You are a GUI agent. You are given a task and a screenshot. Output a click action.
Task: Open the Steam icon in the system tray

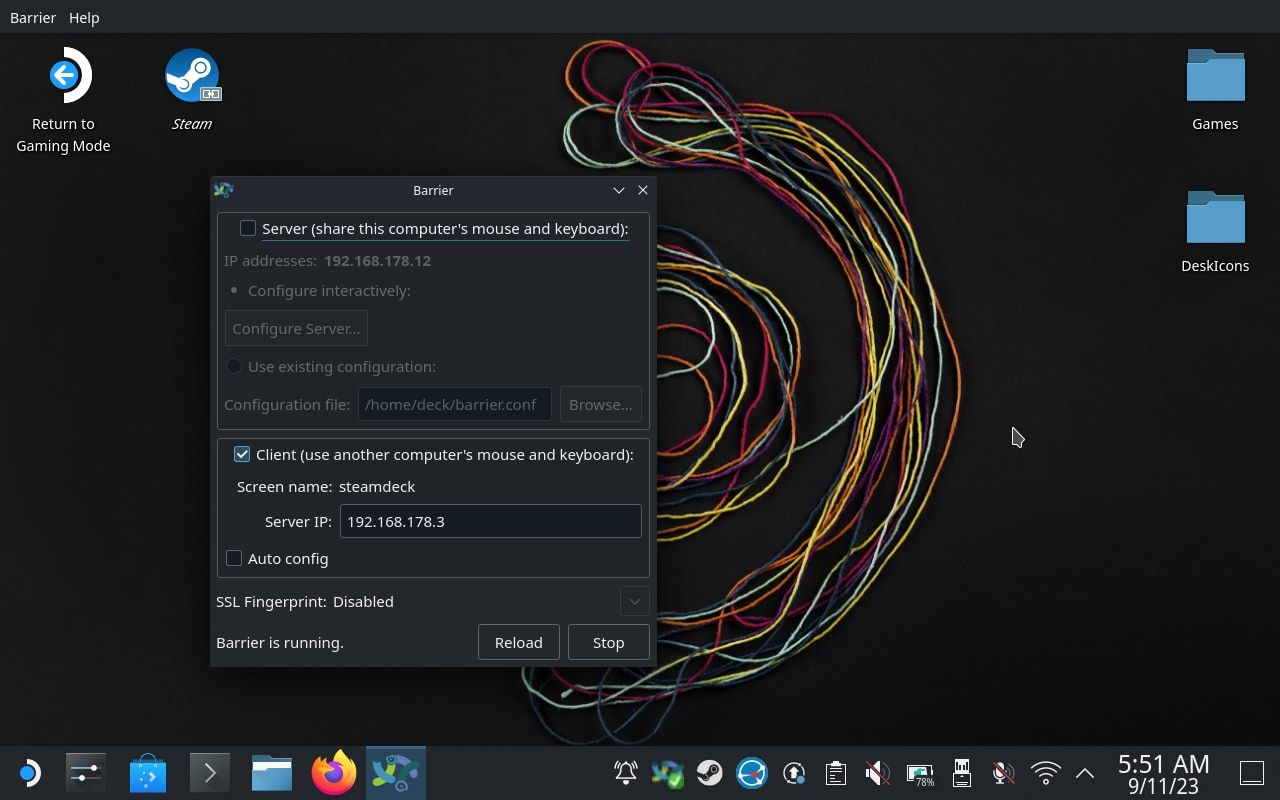(x=710, y=772)
